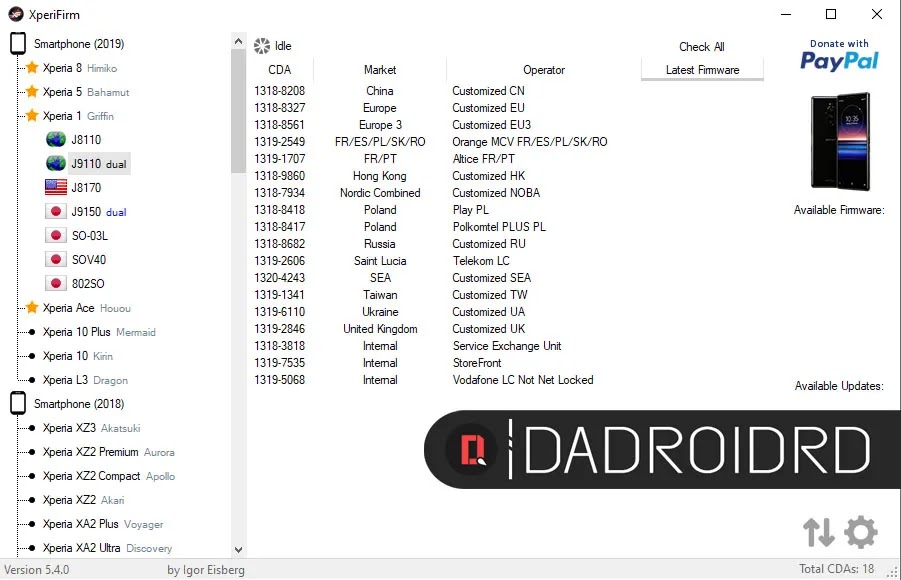Click the device list scroll-up arrow
This screenshot has height=580, width=901.
click(x=238, y=41)
